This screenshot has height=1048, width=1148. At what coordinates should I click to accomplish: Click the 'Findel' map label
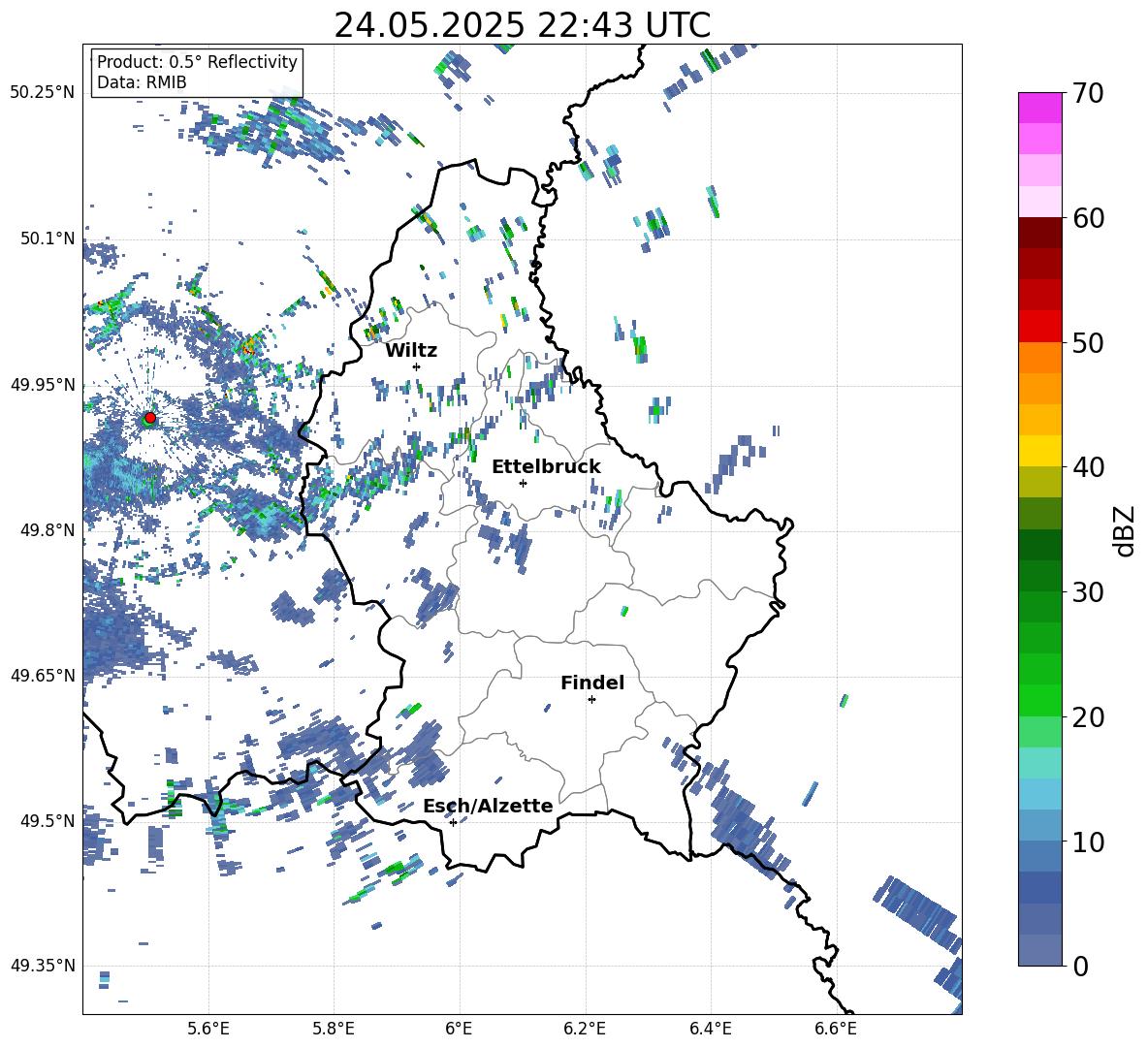coord(592,683)
